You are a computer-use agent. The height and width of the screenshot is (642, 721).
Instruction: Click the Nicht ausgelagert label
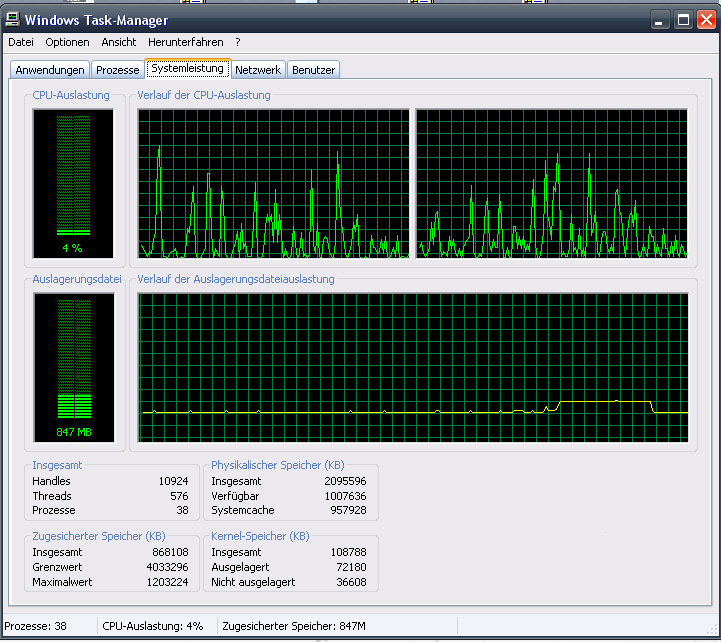pos(253,582)
